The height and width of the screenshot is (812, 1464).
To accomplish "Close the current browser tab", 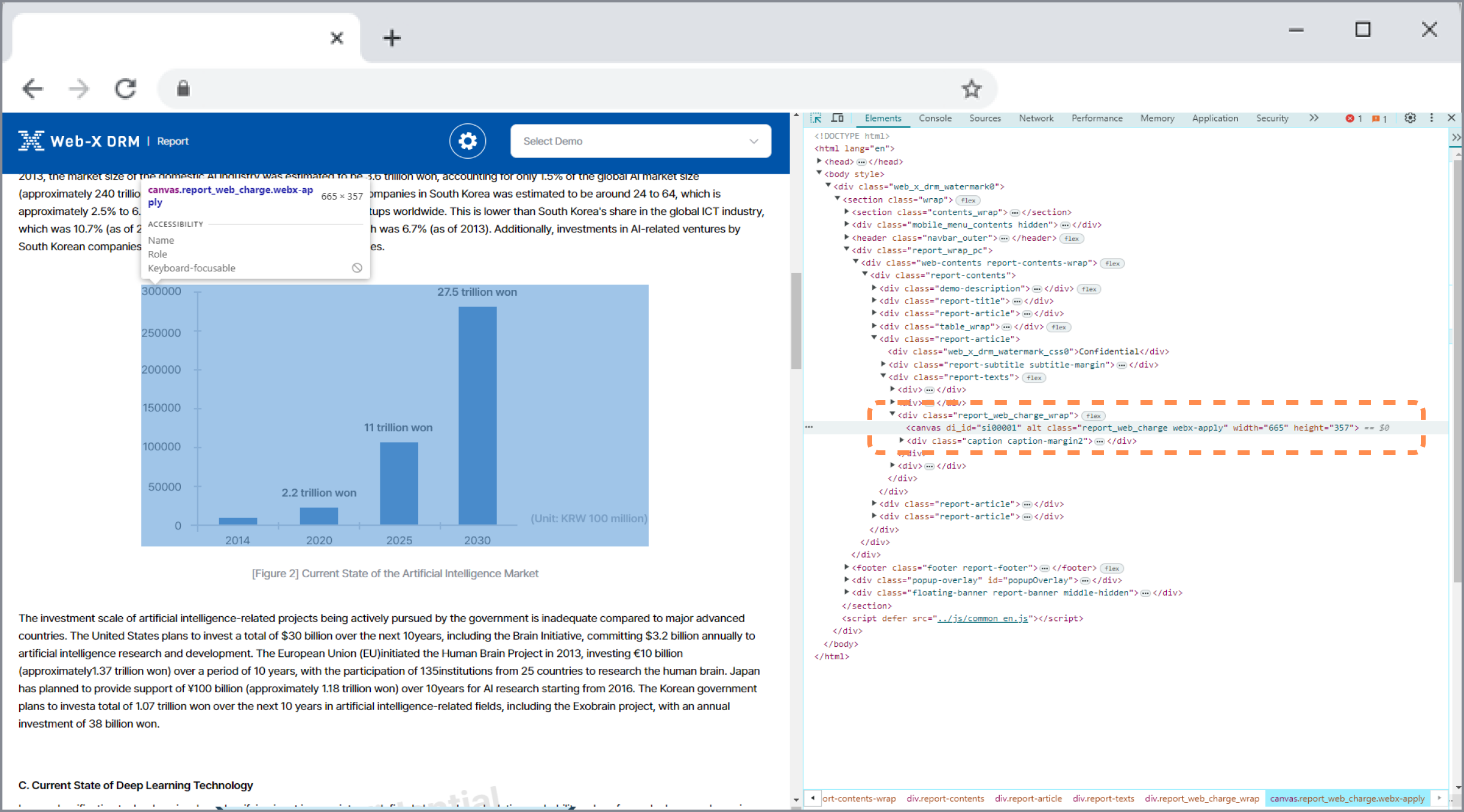I will [337, 38].
